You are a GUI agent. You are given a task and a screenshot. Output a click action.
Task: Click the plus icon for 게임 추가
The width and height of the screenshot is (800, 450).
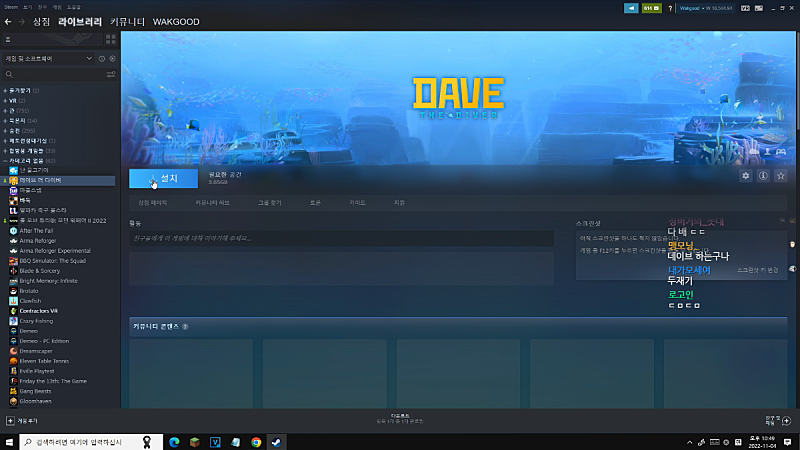click(10, 421)
